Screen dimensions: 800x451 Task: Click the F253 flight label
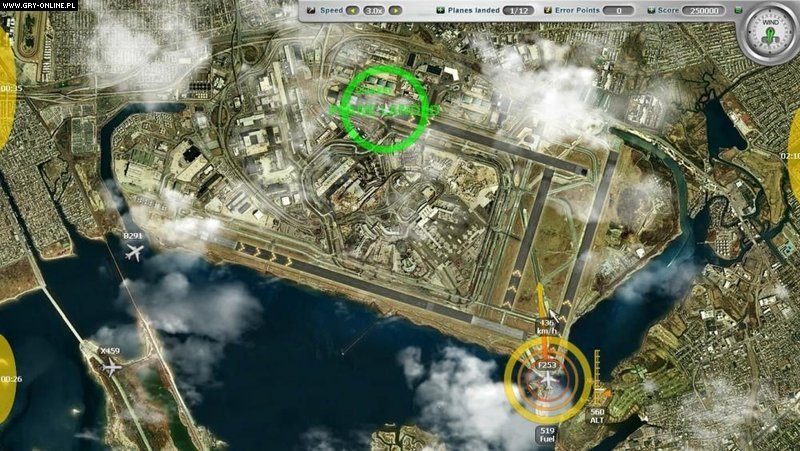pyautogui.click(x=547, y=366)
